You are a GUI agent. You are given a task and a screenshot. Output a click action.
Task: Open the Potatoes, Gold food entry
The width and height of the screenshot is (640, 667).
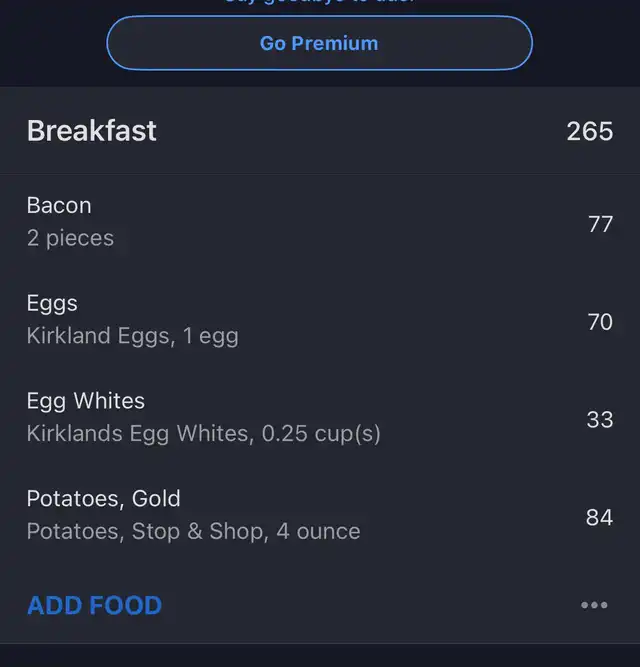click(x=104, y=498)
